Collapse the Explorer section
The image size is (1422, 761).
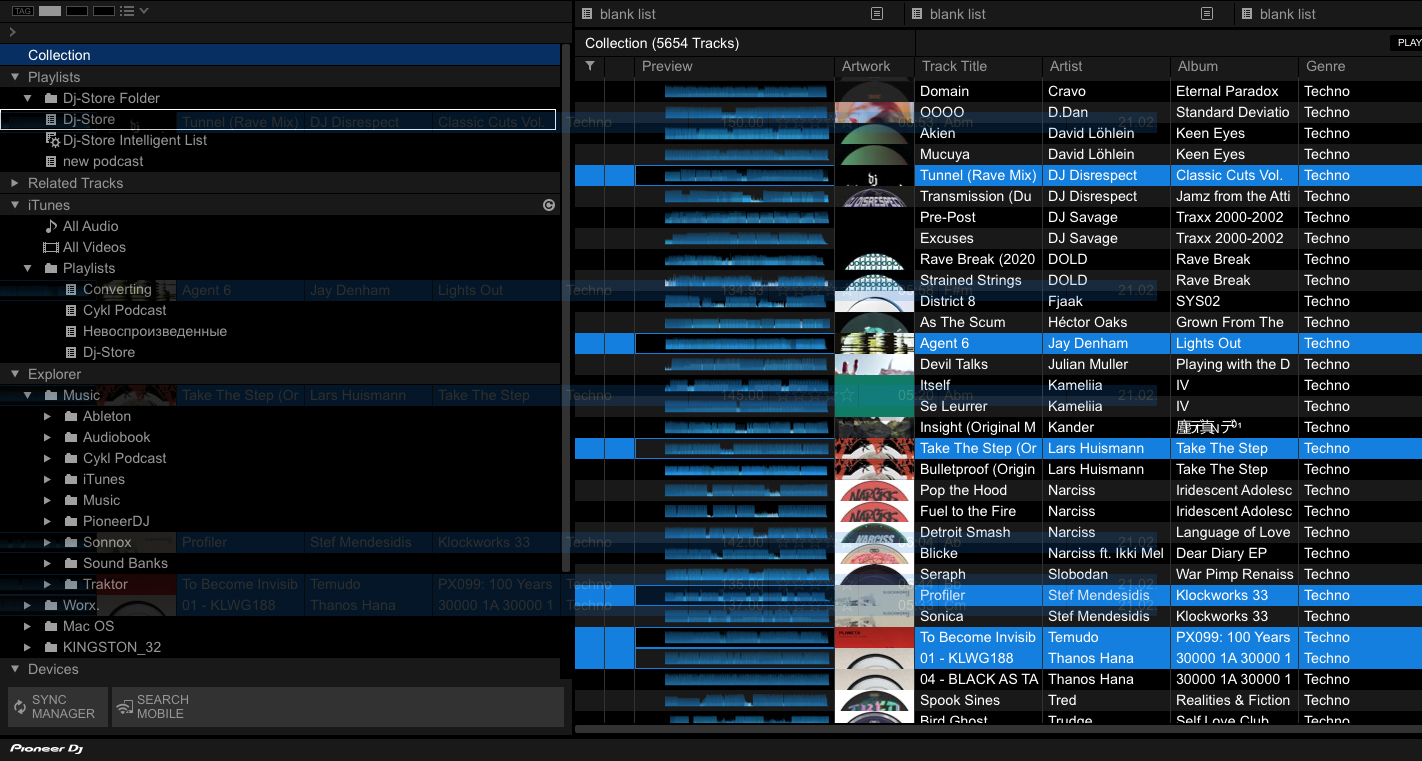click(15, 374)
